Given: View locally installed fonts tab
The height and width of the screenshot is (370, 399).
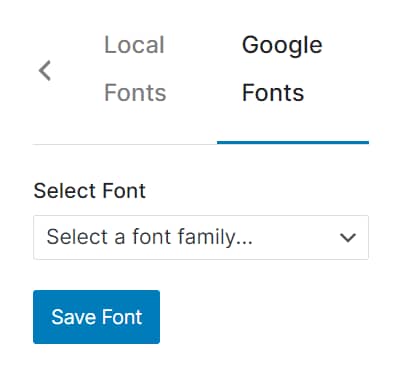Looking at the screenshot, I should click(135, 69).
